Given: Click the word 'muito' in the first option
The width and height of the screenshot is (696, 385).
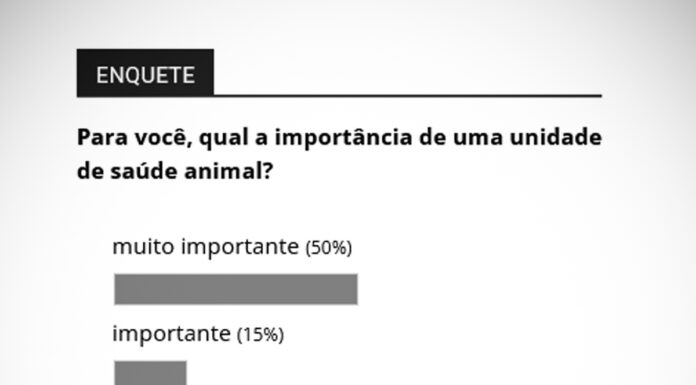Looking at the screenshot, I should pyautogui.click(x=143, y=246).
